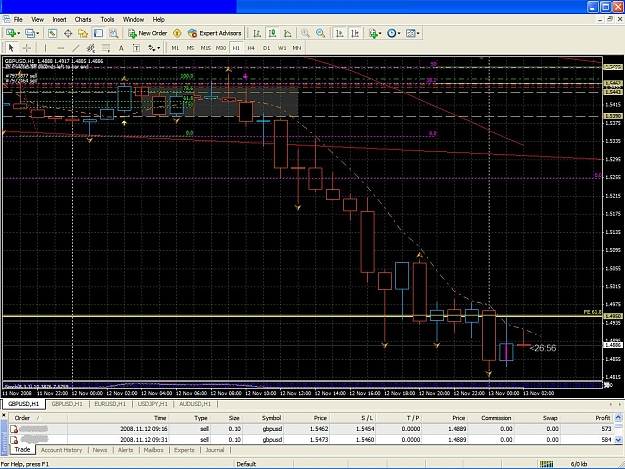Switch to M15 timeframe
The image size is (625, 469).
[205, 48]
